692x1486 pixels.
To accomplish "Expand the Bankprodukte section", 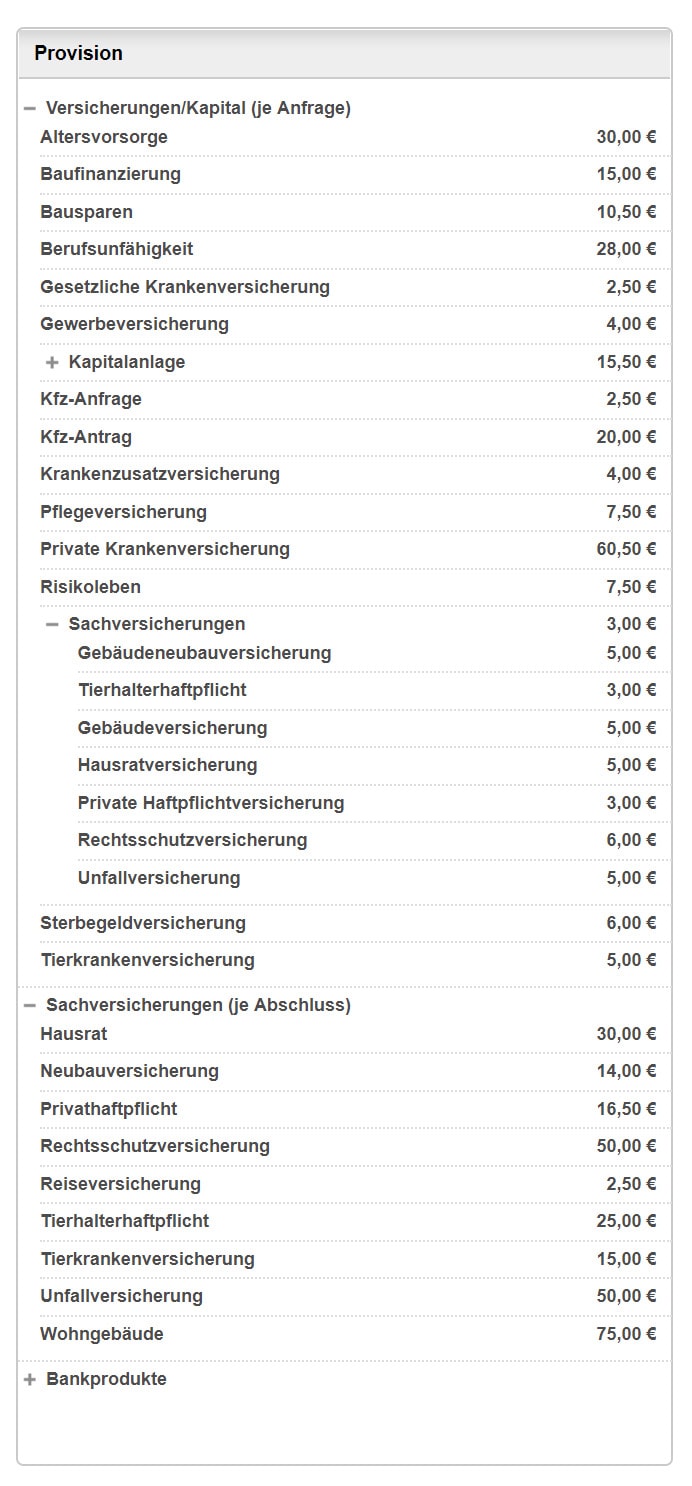I will click(x=30, y=1380).
